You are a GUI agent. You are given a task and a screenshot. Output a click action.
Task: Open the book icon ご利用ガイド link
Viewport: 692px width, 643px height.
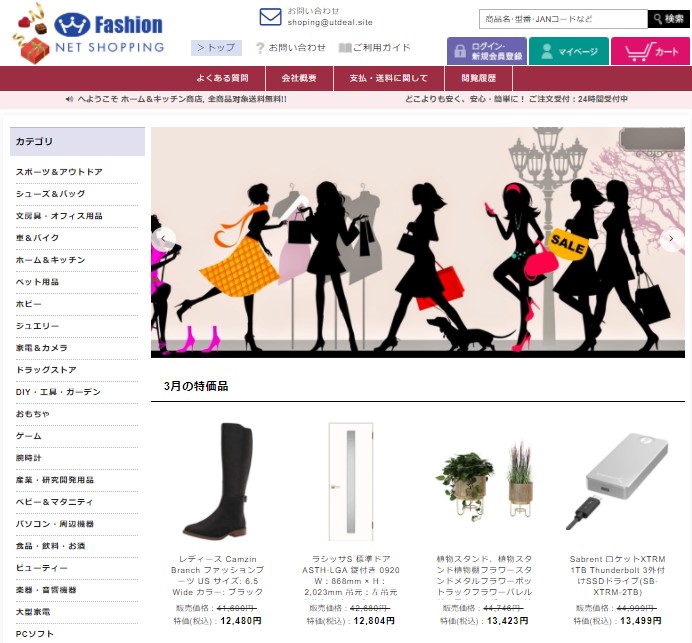[375, 48]
